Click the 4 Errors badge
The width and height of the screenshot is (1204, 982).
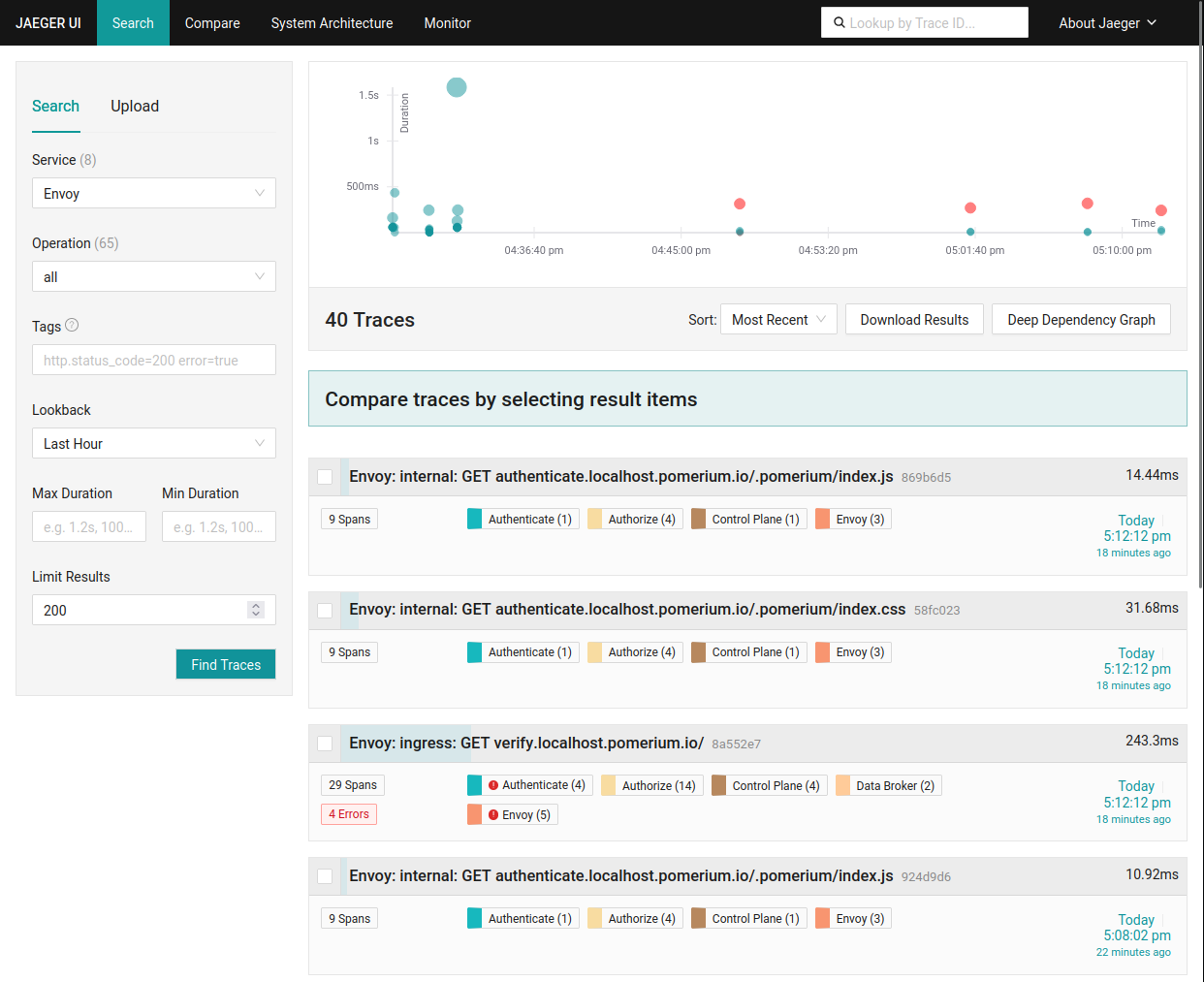point(349,814)
